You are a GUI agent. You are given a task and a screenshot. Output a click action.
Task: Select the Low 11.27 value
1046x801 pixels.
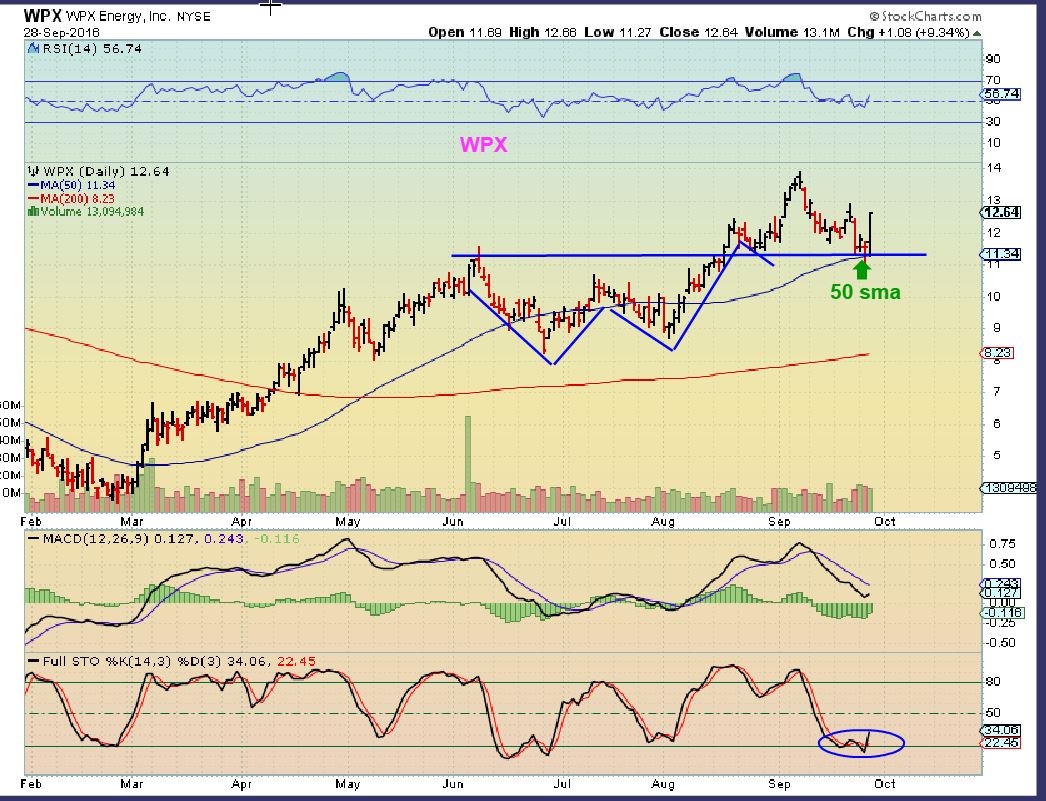point(617,32)
